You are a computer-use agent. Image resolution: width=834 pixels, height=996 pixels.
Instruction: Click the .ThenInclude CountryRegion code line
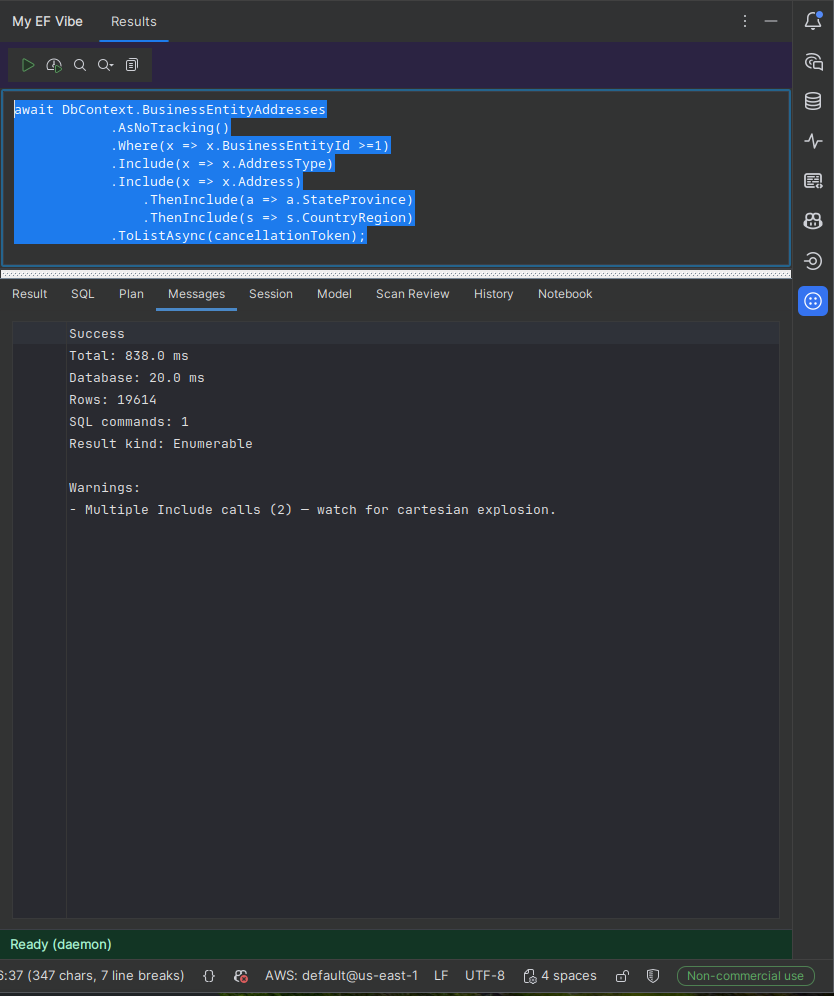pyautogui.click(x=278, y=217)
